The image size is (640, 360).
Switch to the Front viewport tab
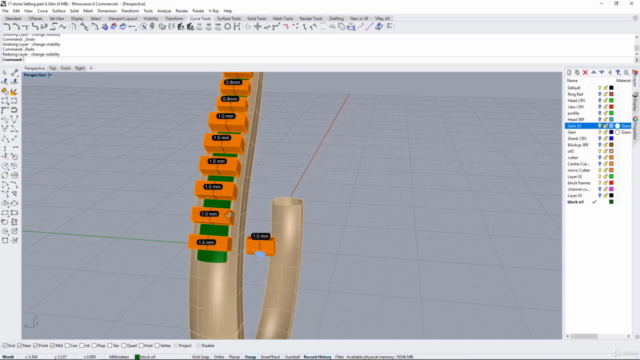coord(65,68)
